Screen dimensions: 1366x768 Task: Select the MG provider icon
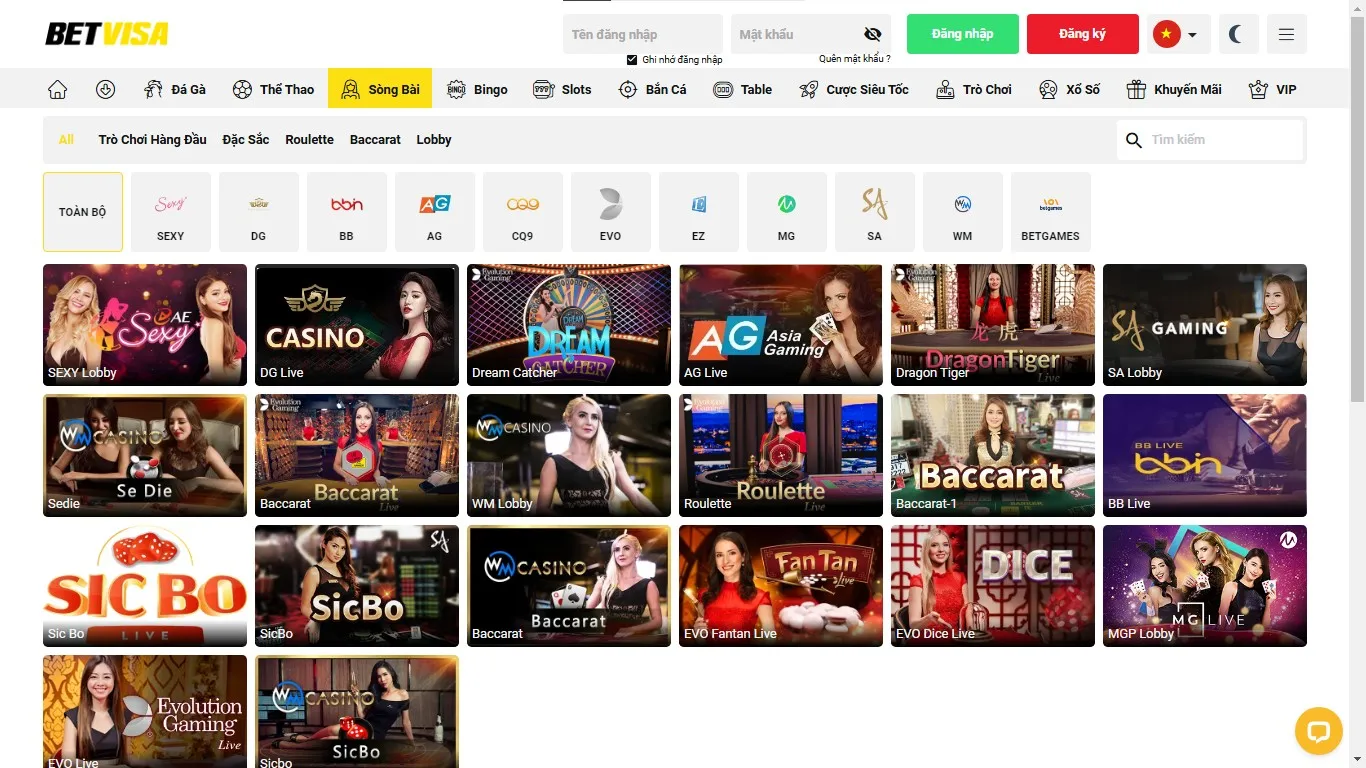787,212
